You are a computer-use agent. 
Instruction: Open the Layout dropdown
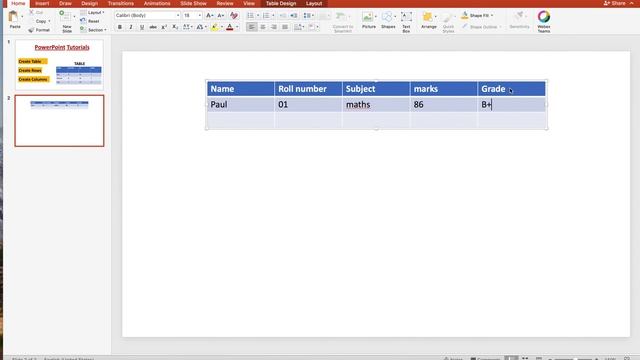(x=92, y=13)
